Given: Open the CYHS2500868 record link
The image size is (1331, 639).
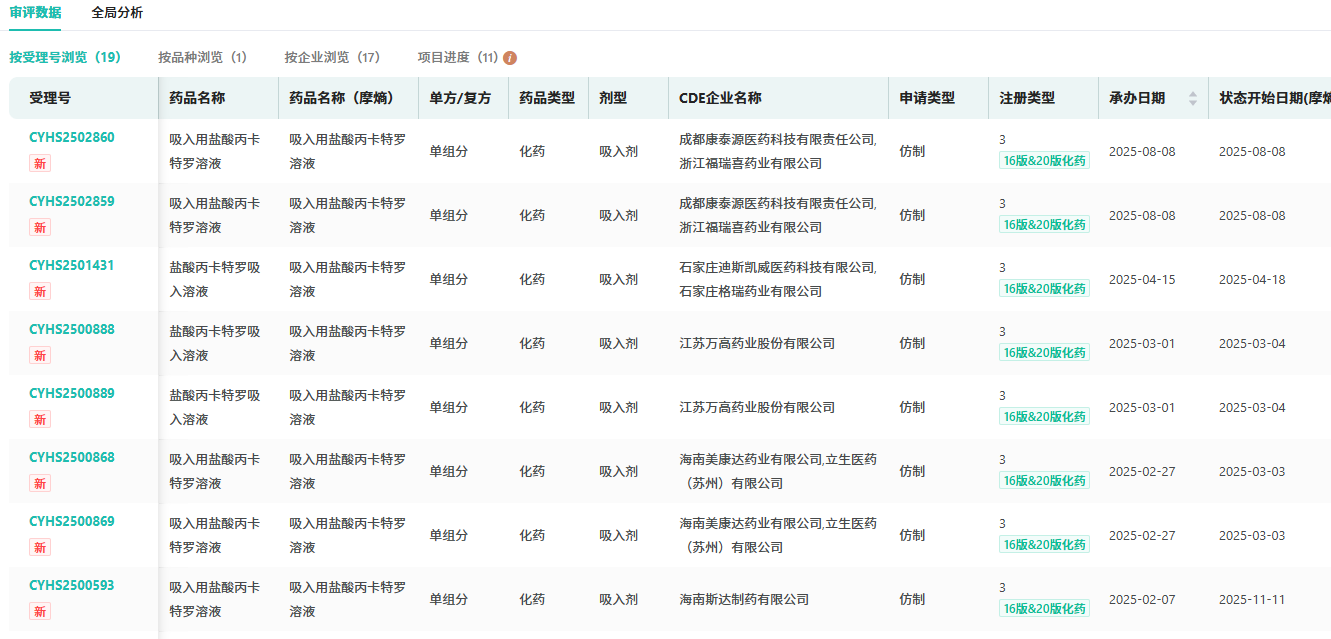Looking at the screenshot, I should pos(72,457).
